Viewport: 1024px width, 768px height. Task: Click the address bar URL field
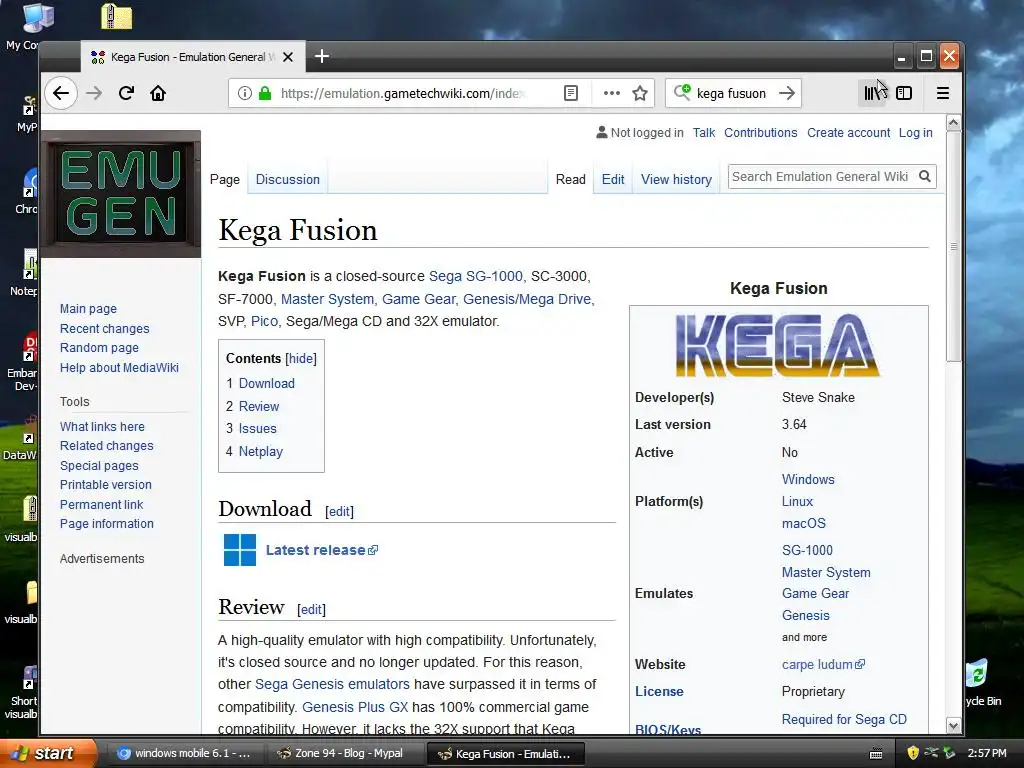click(x=401, y=93)
